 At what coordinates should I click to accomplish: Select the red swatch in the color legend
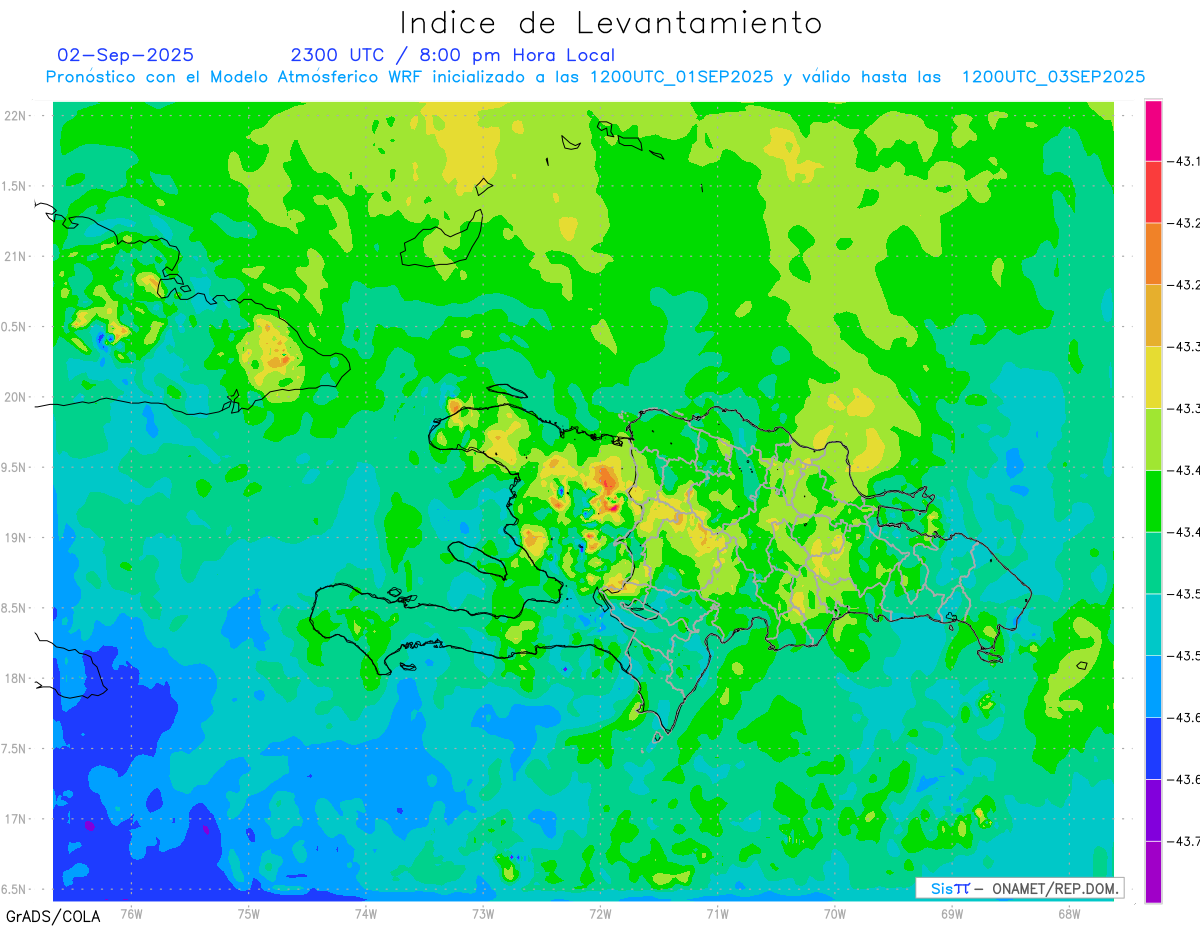point(1153,192)
